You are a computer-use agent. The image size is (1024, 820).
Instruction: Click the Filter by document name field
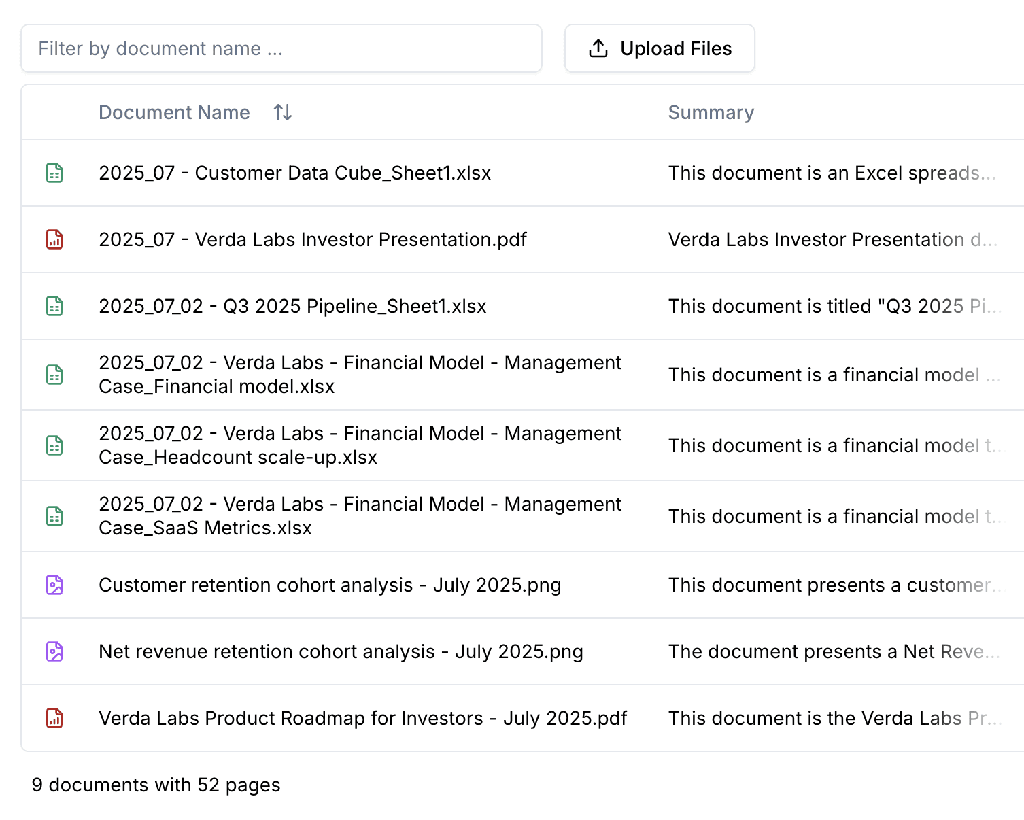click(x=281, y=48)
